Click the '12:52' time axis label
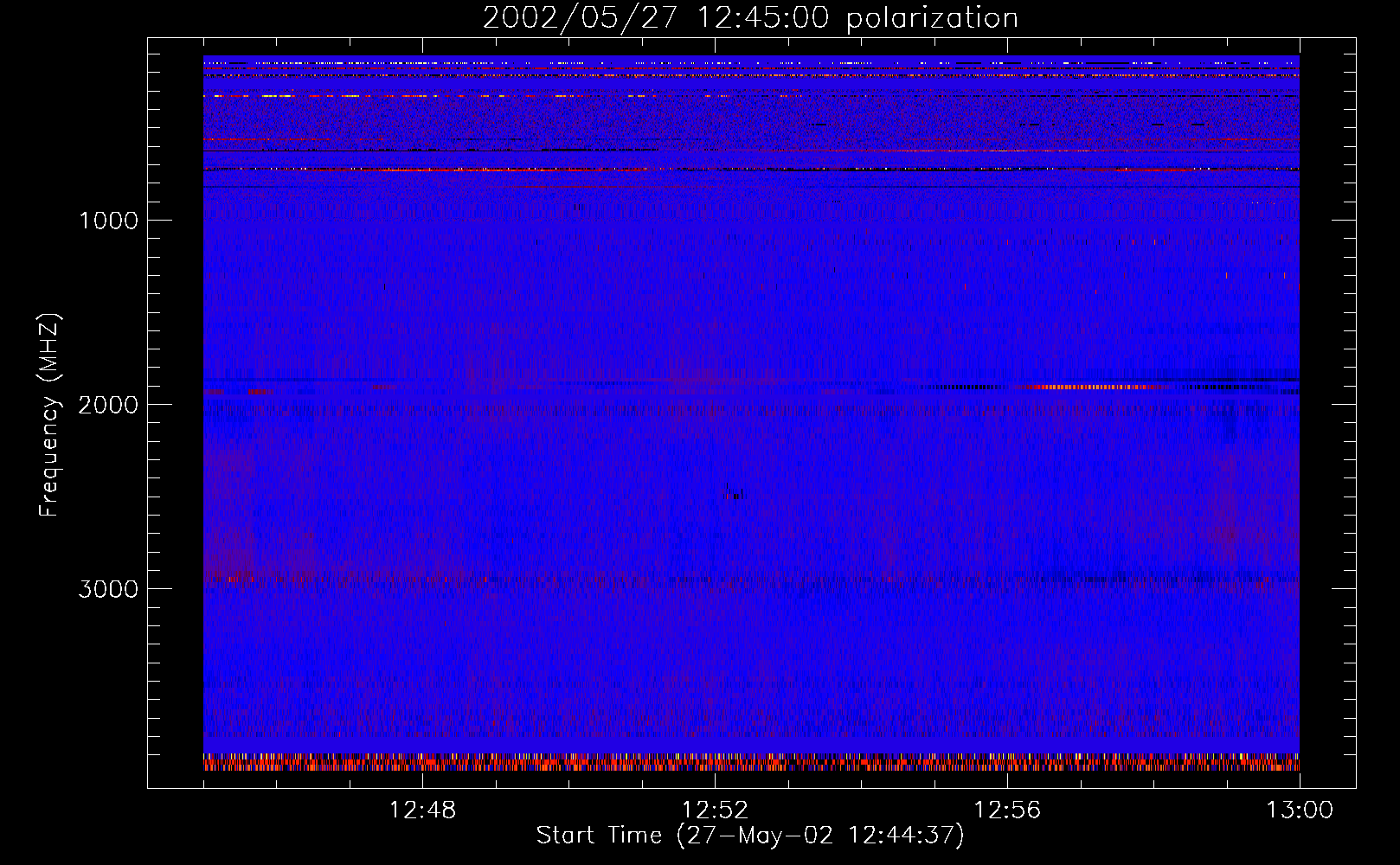This screenshot has height=865, width=1400. 715,811
